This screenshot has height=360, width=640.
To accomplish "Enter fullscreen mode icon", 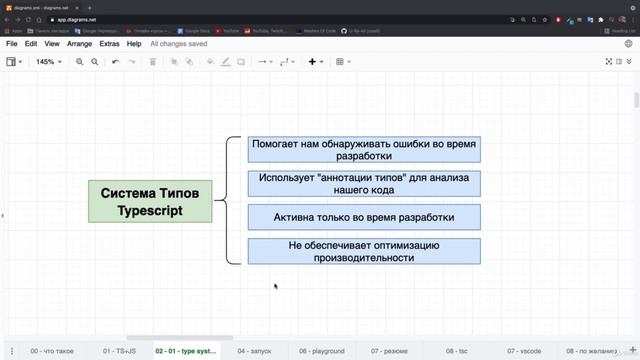I will (x=609, y=61).
